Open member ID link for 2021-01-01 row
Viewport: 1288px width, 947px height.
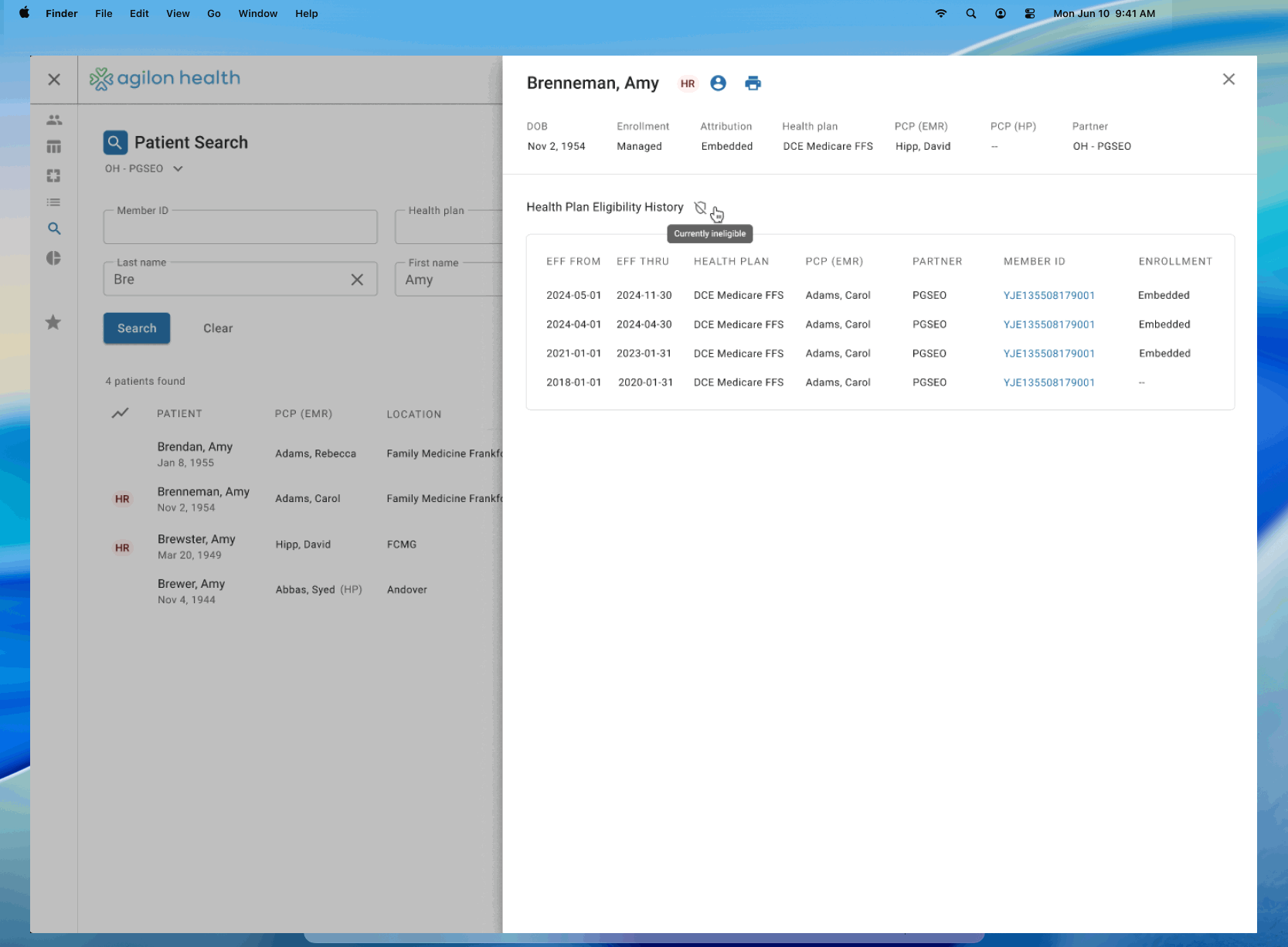(1048, 353)
